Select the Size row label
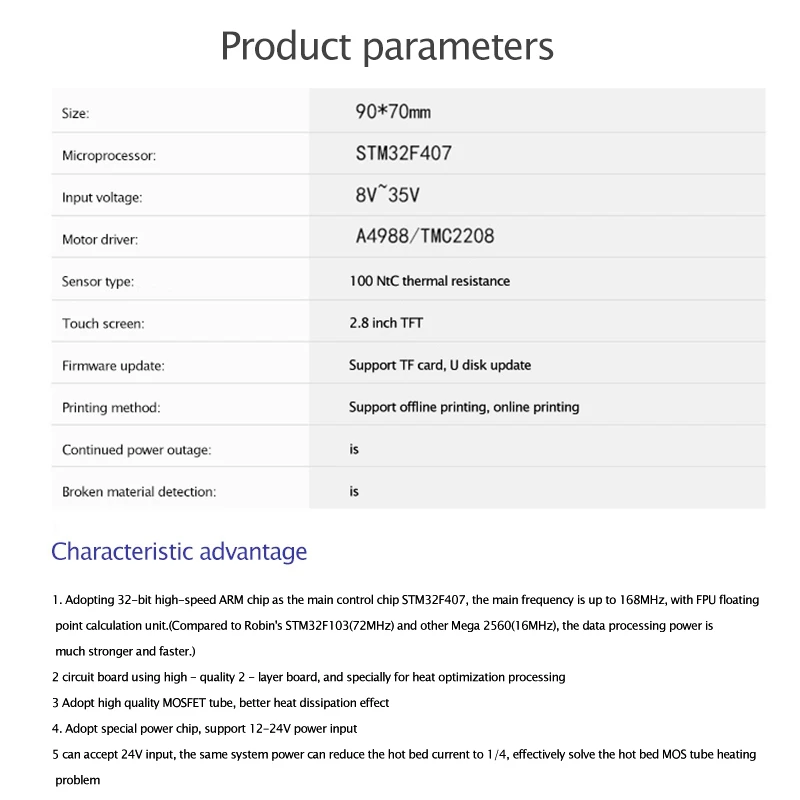The width and height of the screenshot is (800, 800). [x=76, y=113]
